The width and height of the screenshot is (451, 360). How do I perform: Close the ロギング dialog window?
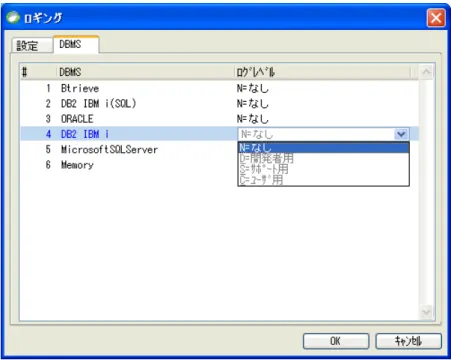436,18
